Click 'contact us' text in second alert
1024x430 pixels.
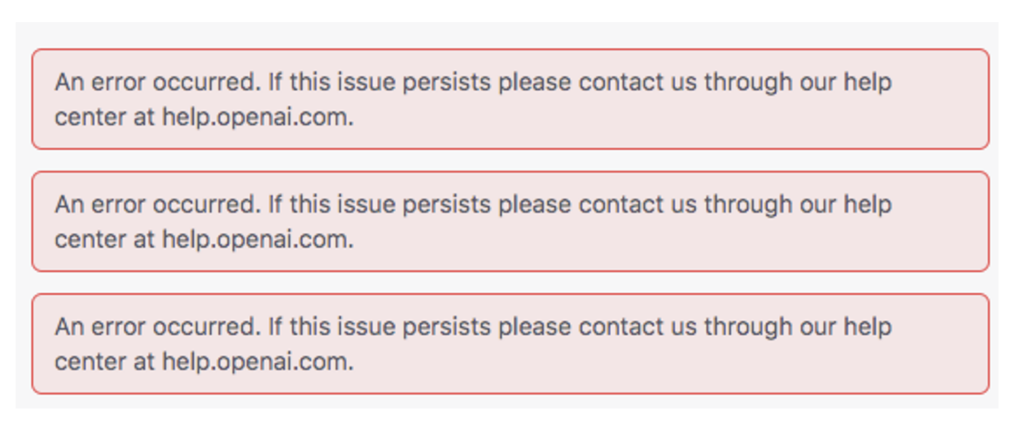tap(638, 205)
